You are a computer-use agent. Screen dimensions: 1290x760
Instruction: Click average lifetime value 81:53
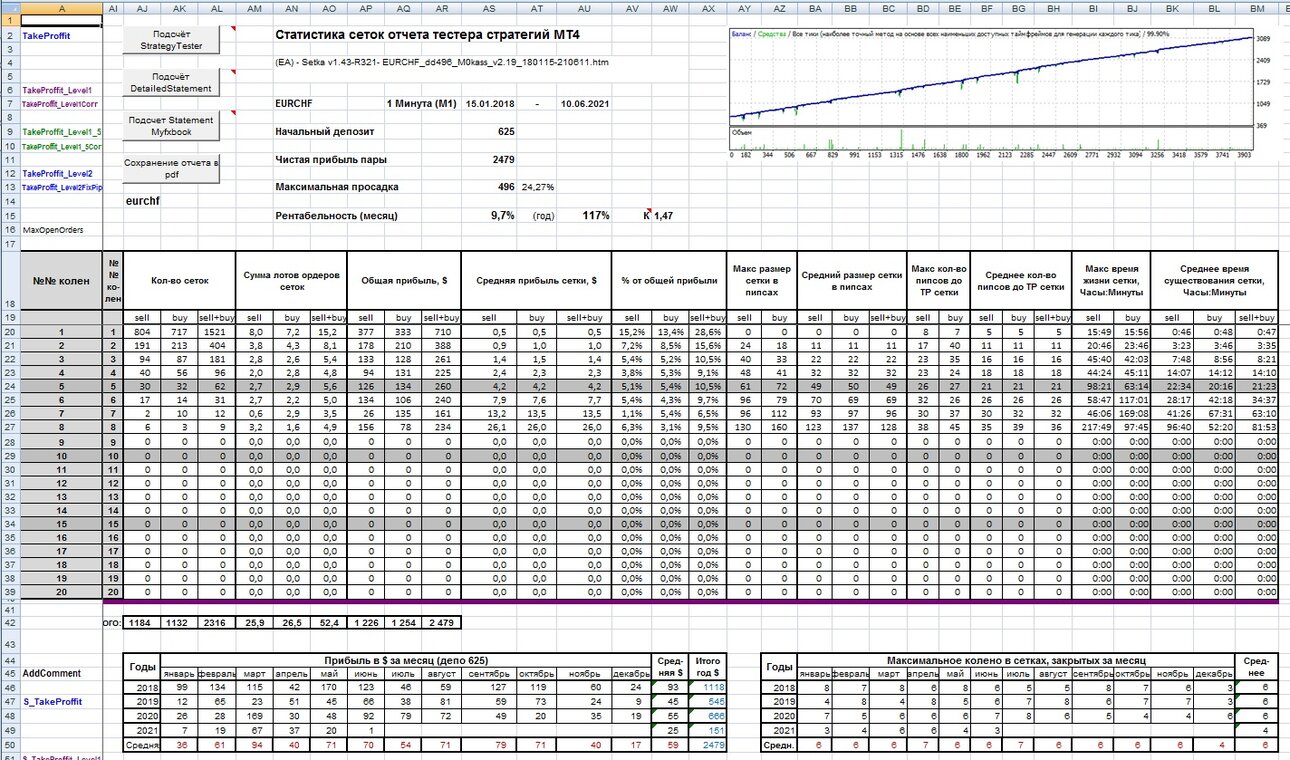(x=1255, y=427)
